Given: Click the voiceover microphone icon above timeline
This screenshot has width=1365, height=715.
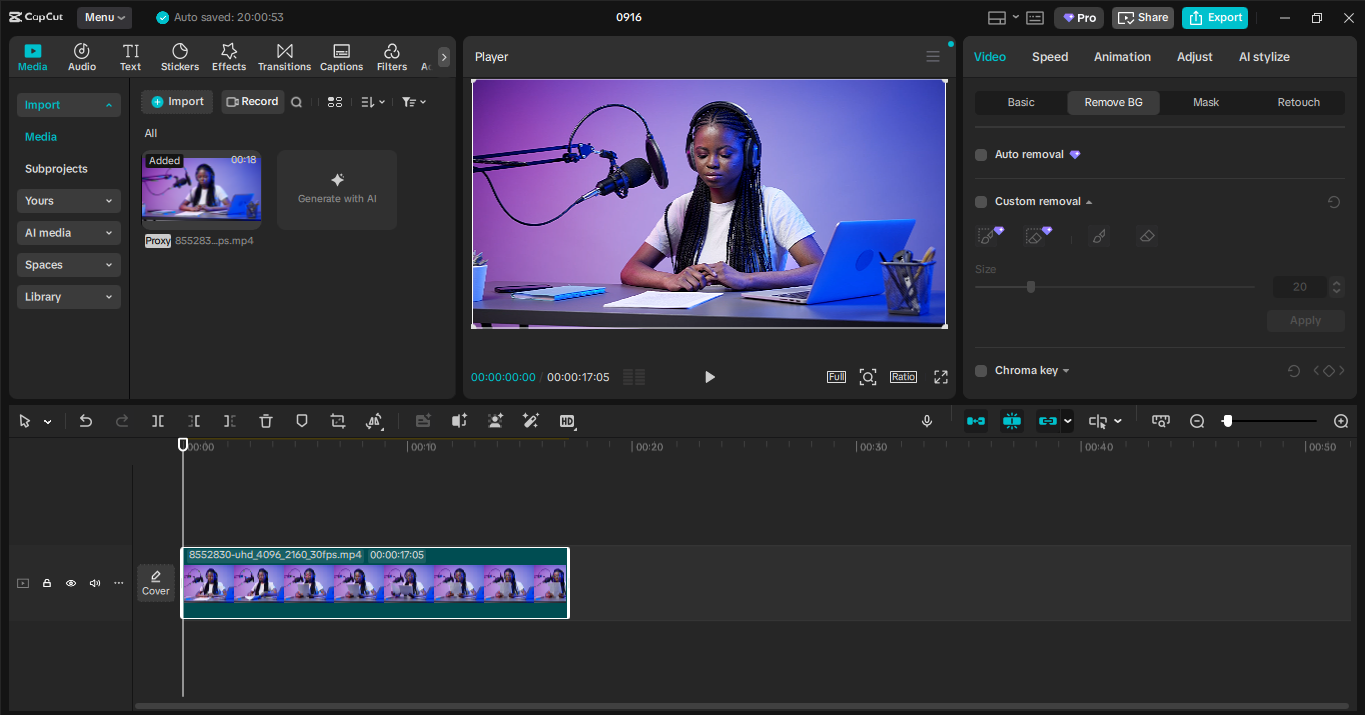Looking at the screenshot, I should click(926, 421).
